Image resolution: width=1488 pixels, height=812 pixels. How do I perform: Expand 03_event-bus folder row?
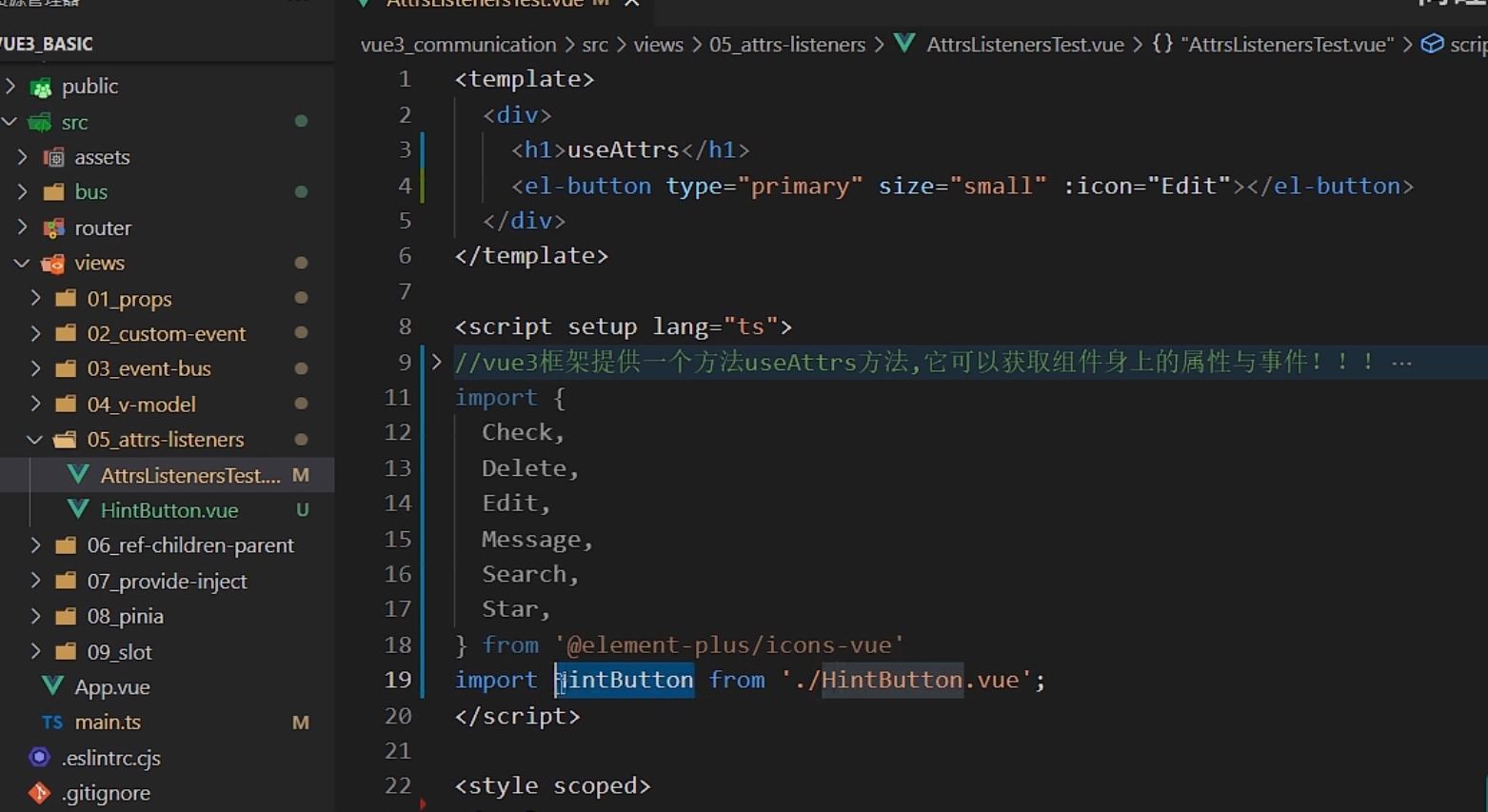tap(167, 368)
